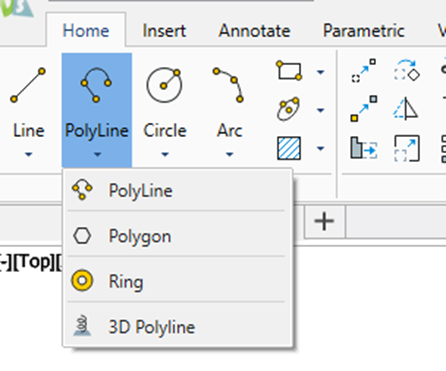
Task: Open the Annotate ribbon tab
Action: tap(254, 31)
